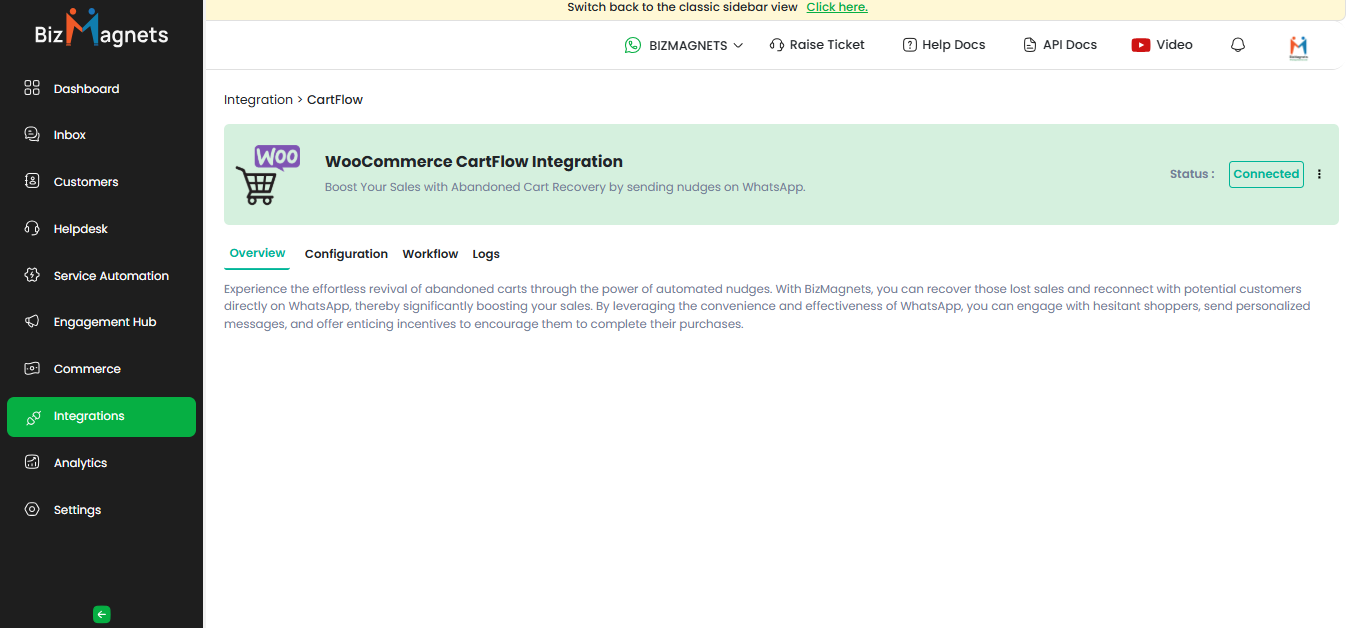Click the 'Click here.' classic sidebar link

point(836,7)
